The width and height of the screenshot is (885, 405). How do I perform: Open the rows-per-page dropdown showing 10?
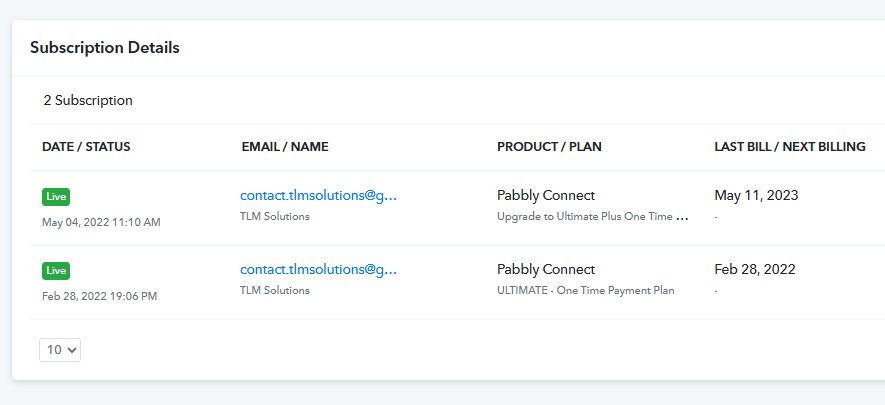tap(60, 350)
